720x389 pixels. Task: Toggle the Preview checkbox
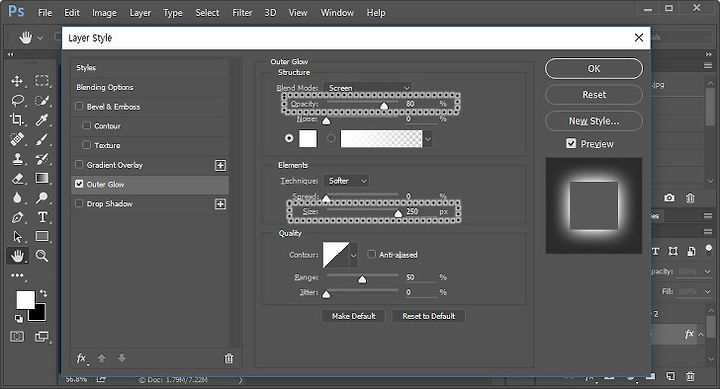coord(571,144)
